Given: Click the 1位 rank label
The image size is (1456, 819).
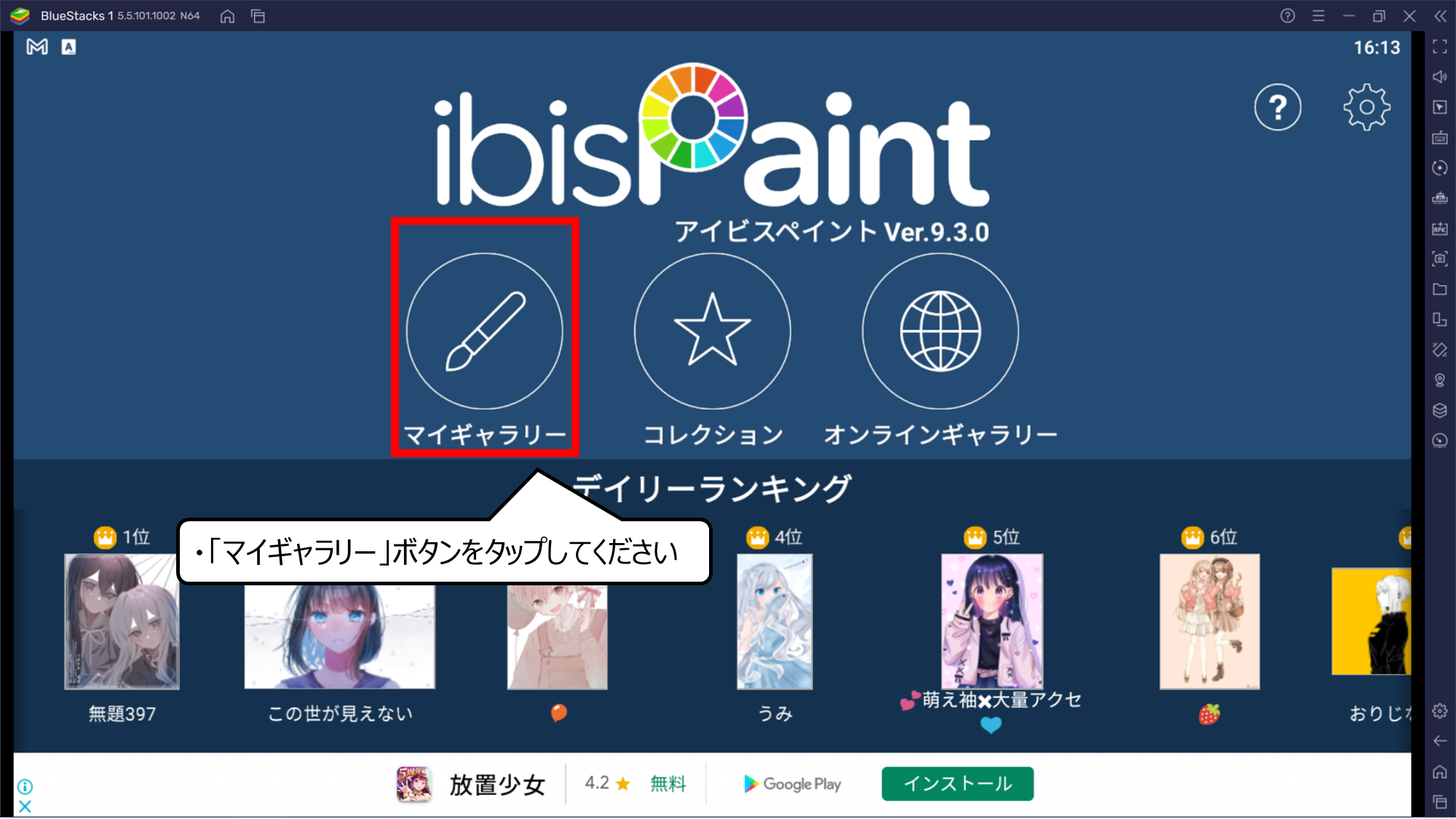Looking at the screenshot, I should pyautogui.click(x=136, y=537).
